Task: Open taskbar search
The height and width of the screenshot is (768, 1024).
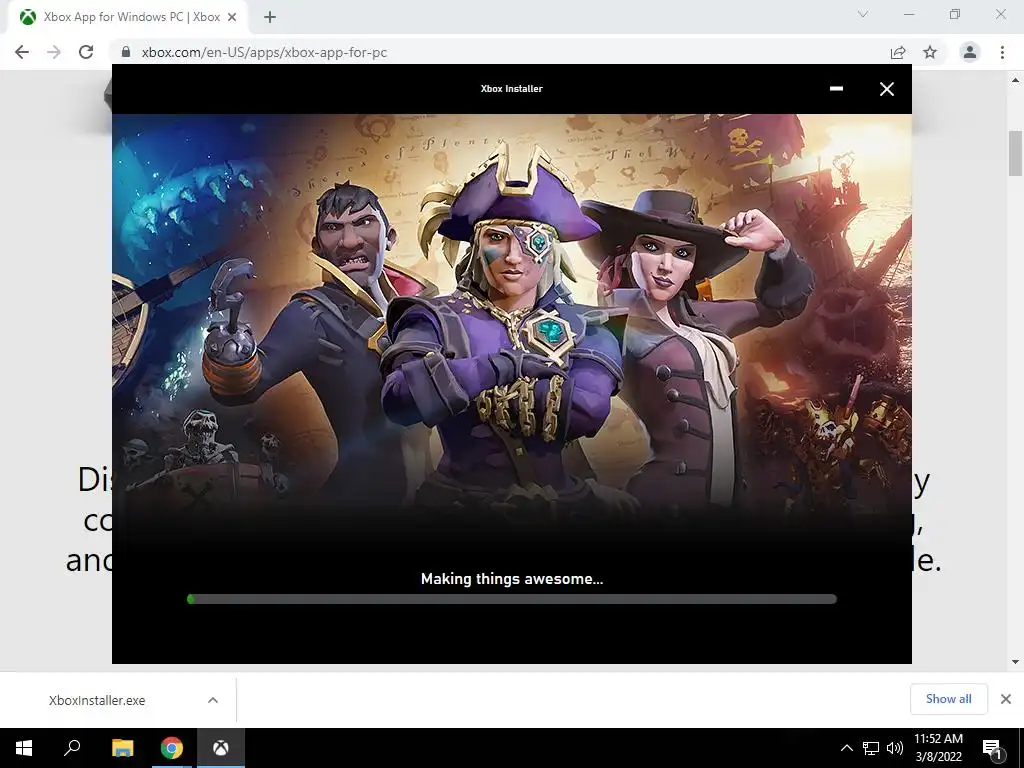Action: tap(72, 748)
